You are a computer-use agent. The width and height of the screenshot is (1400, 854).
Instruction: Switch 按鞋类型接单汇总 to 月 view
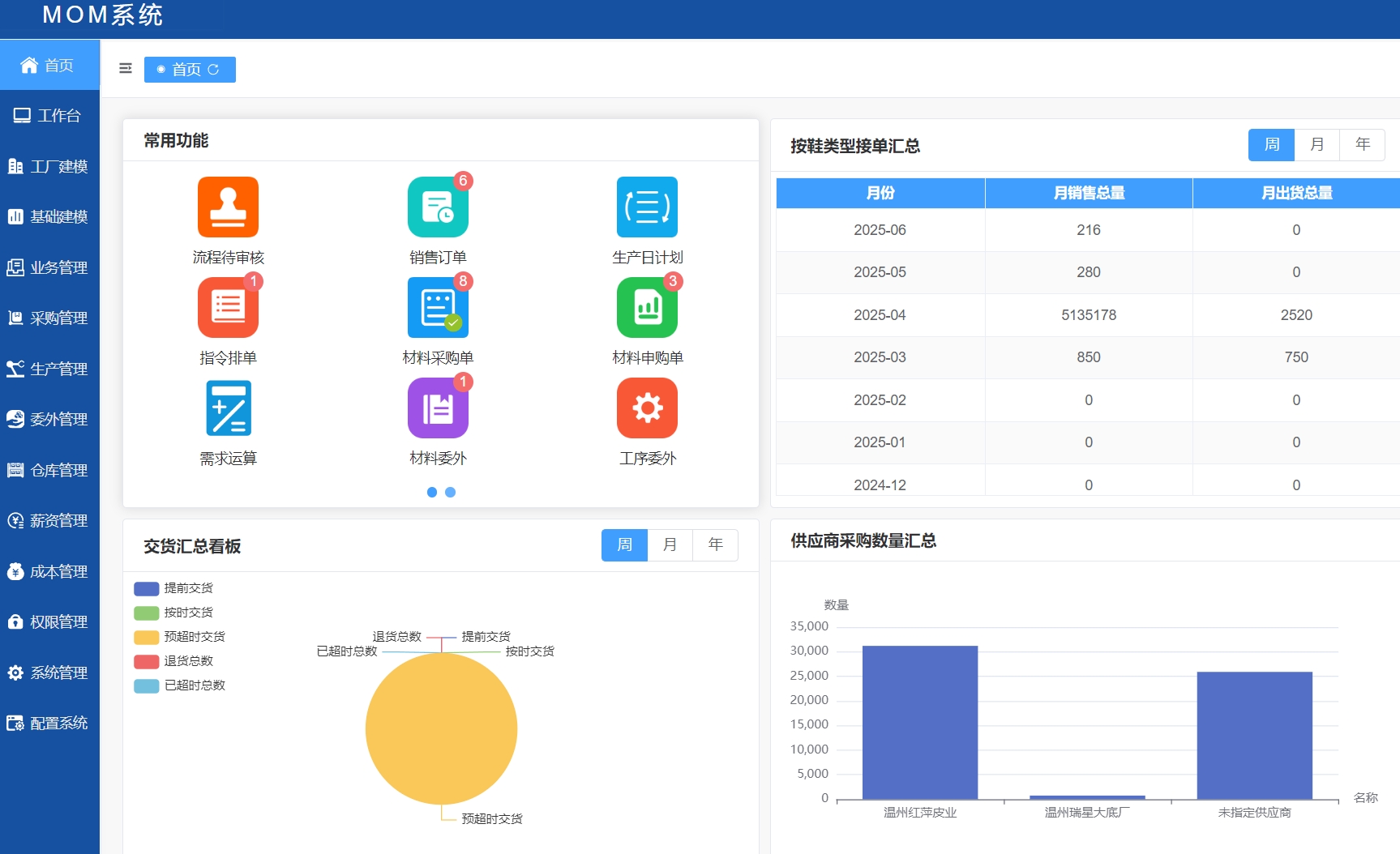1317,145
